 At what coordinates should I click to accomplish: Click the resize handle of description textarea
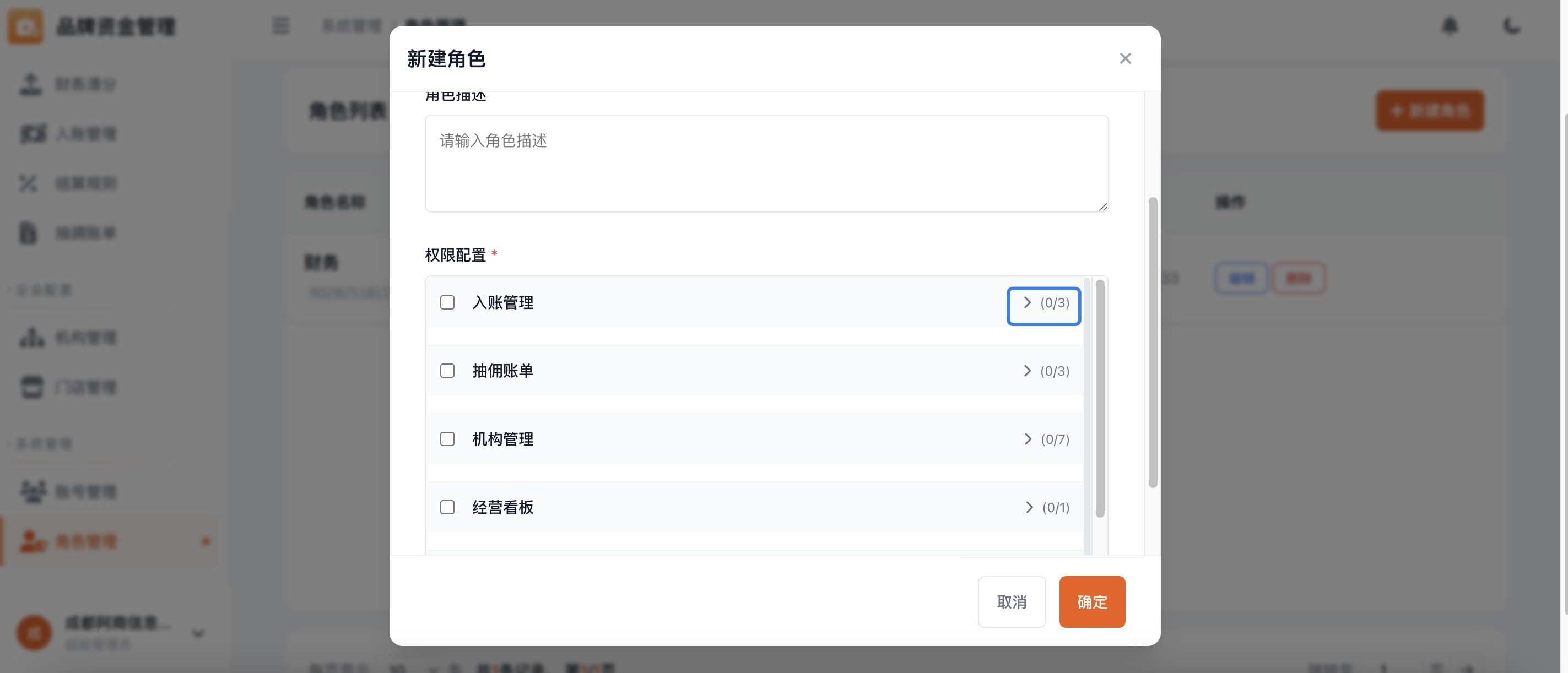click(x=1102, y=207)
